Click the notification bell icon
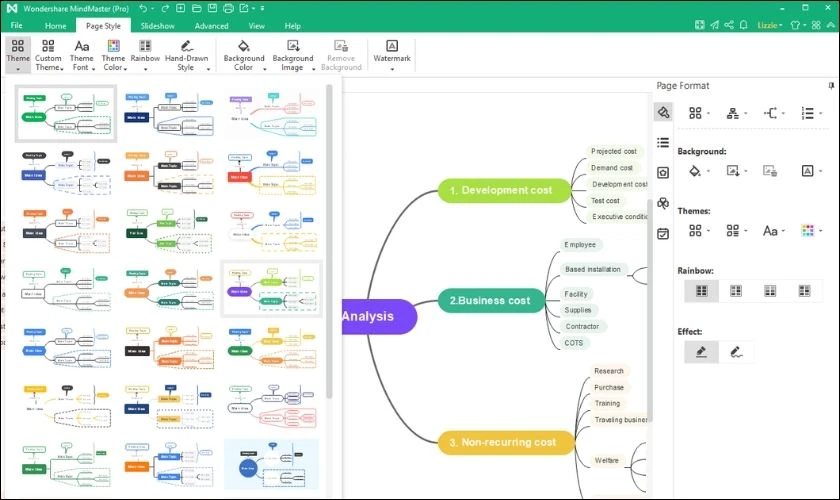The image size is (840, 500). tap(744, 25)
